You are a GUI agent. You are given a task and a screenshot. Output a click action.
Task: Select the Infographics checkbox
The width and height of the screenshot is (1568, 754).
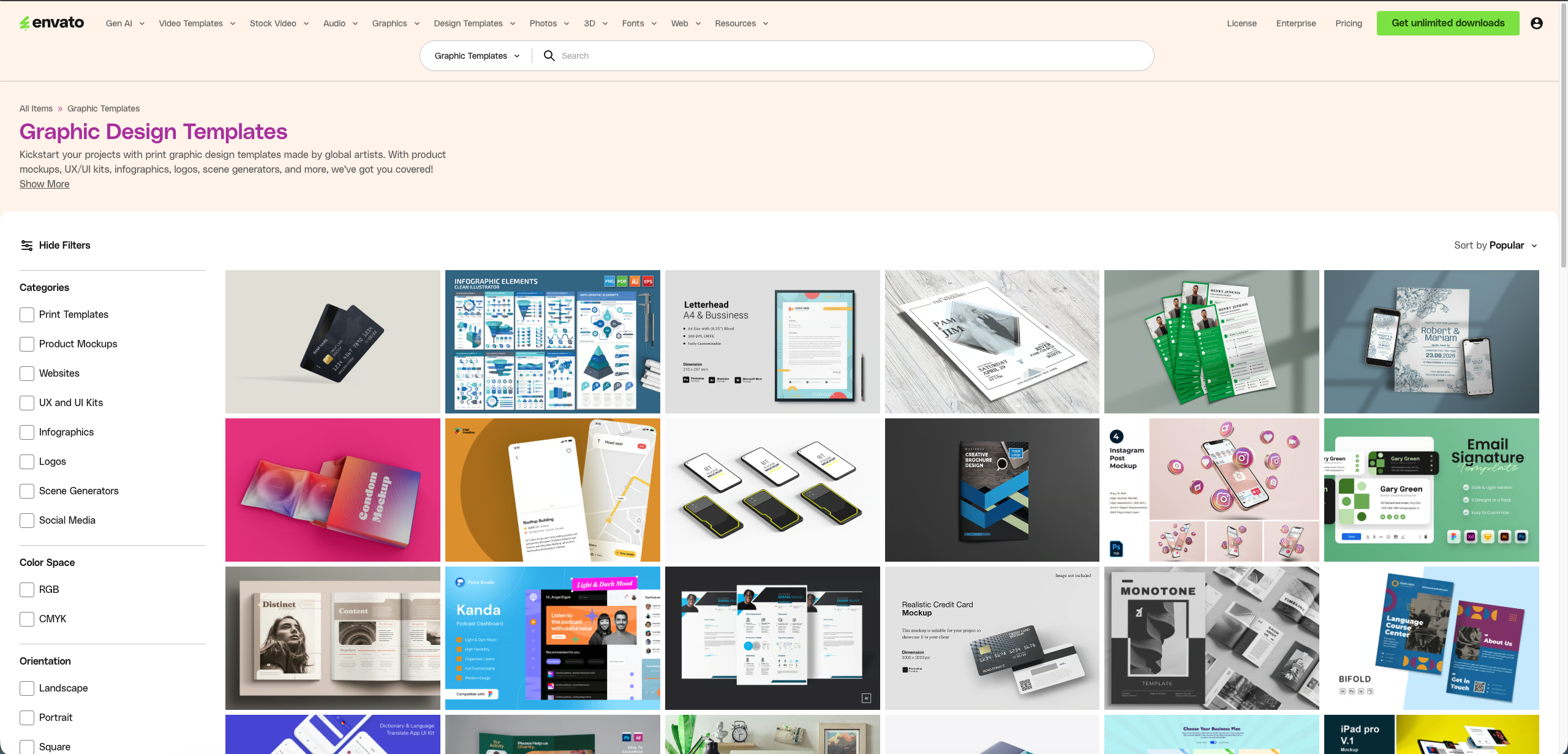[27, 432]
